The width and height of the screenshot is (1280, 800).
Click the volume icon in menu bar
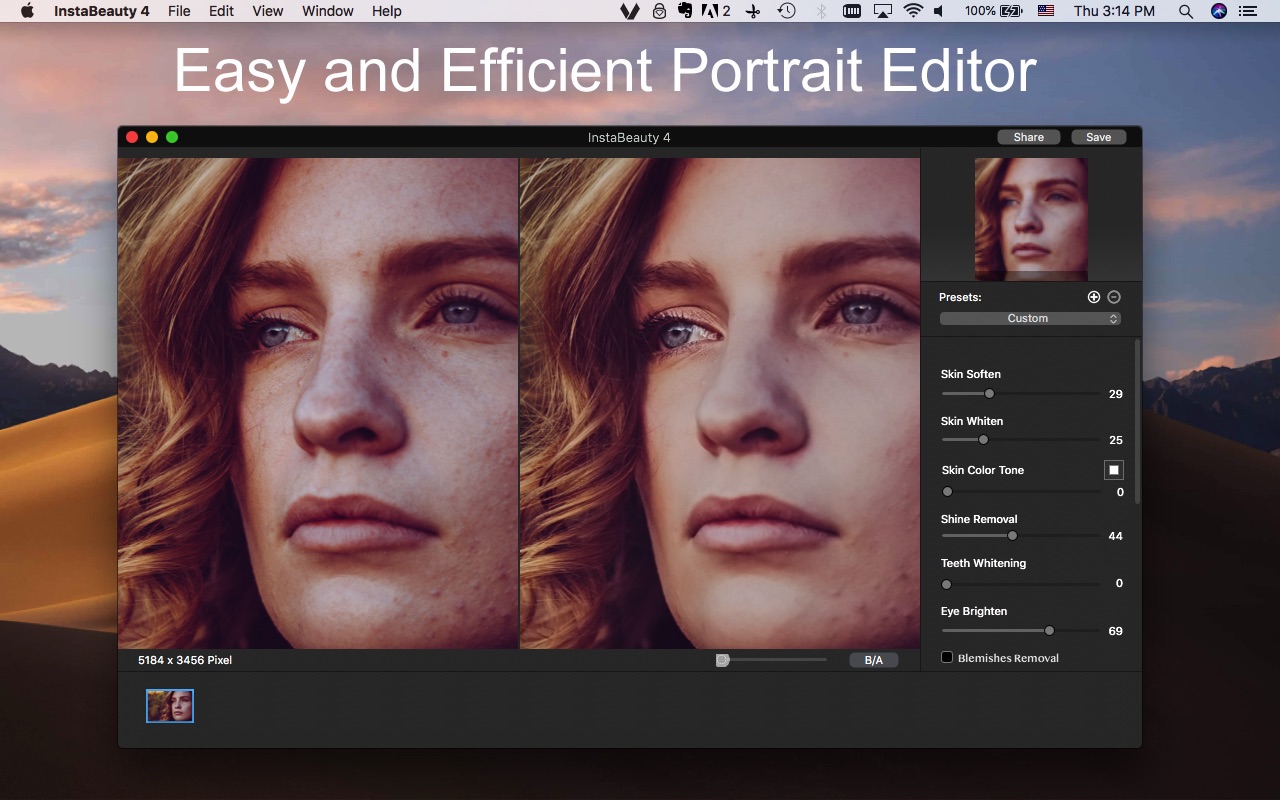(x=939, y=11)
